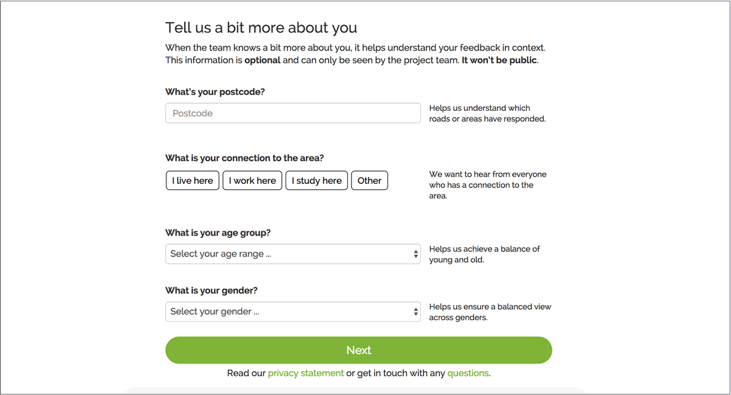Click the stepper arrows icon on age range select
The height and width of the screenshot is (395, 731).
(x=415, y=254)
